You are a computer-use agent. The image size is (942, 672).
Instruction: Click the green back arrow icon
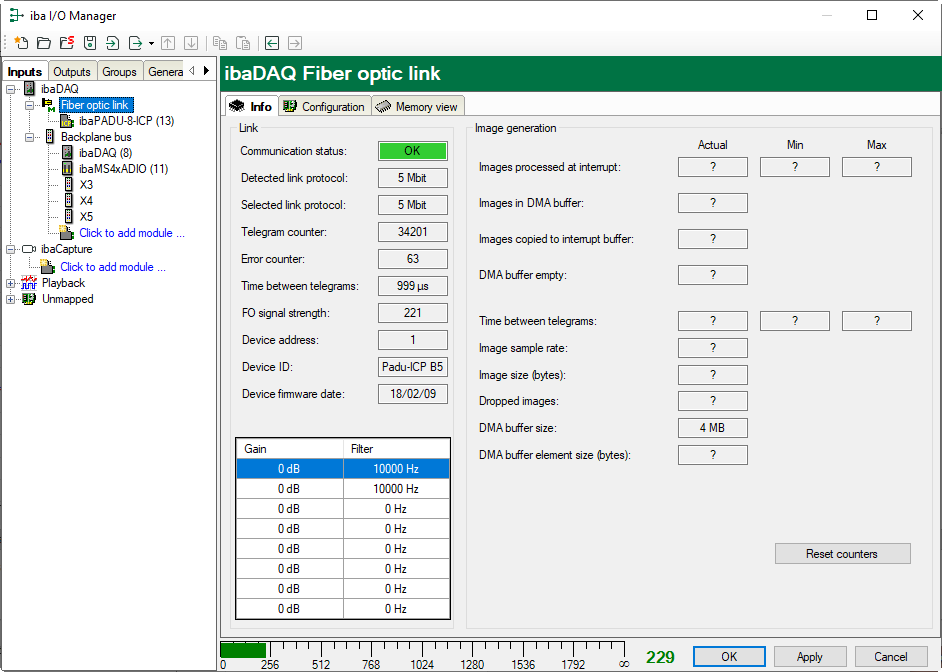[x=272, y=43]
